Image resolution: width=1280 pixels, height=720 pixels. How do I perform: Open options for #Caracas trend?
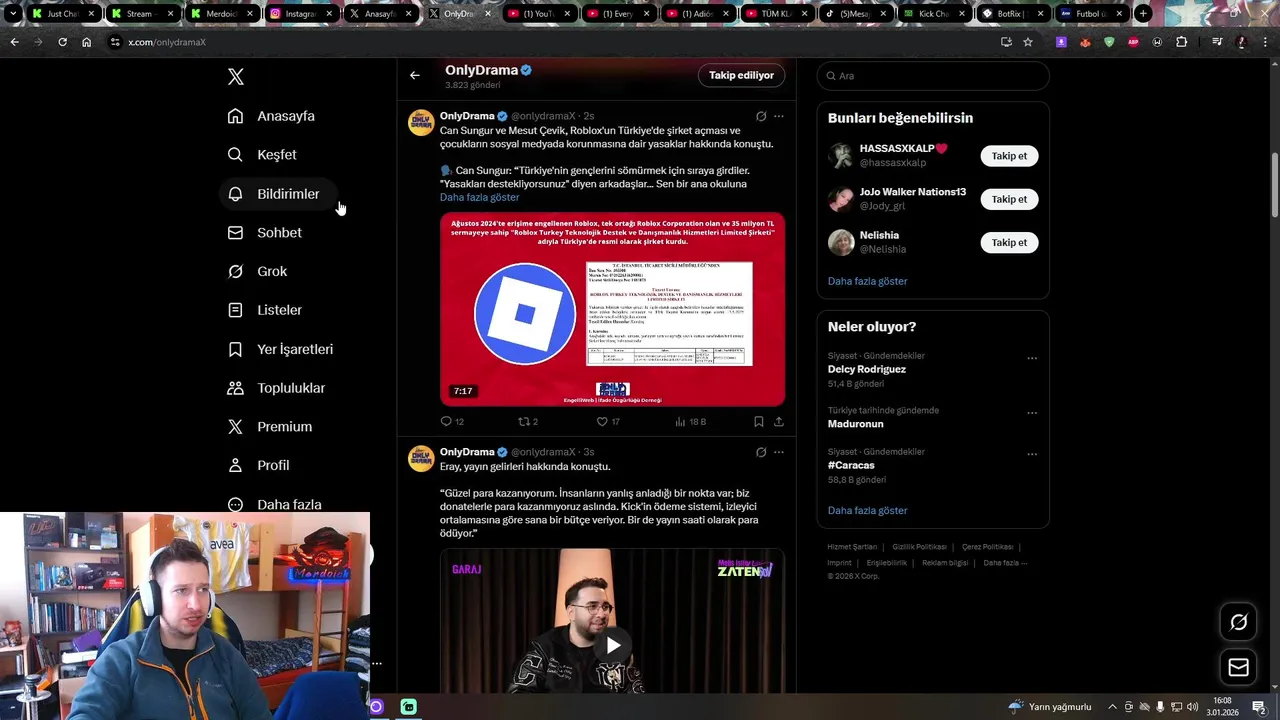coord(1032,454)
